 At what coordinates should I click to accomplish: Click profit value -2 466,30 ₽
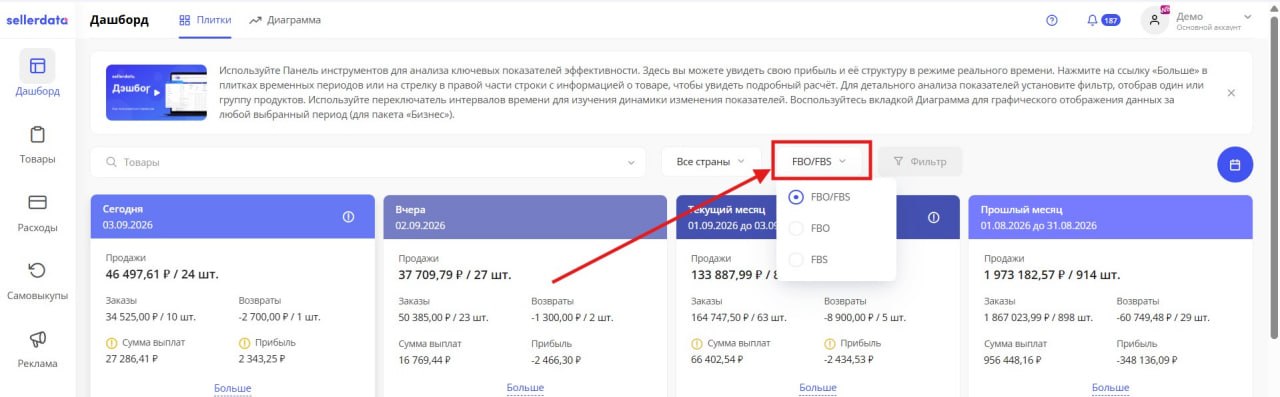tap(559, 358)
